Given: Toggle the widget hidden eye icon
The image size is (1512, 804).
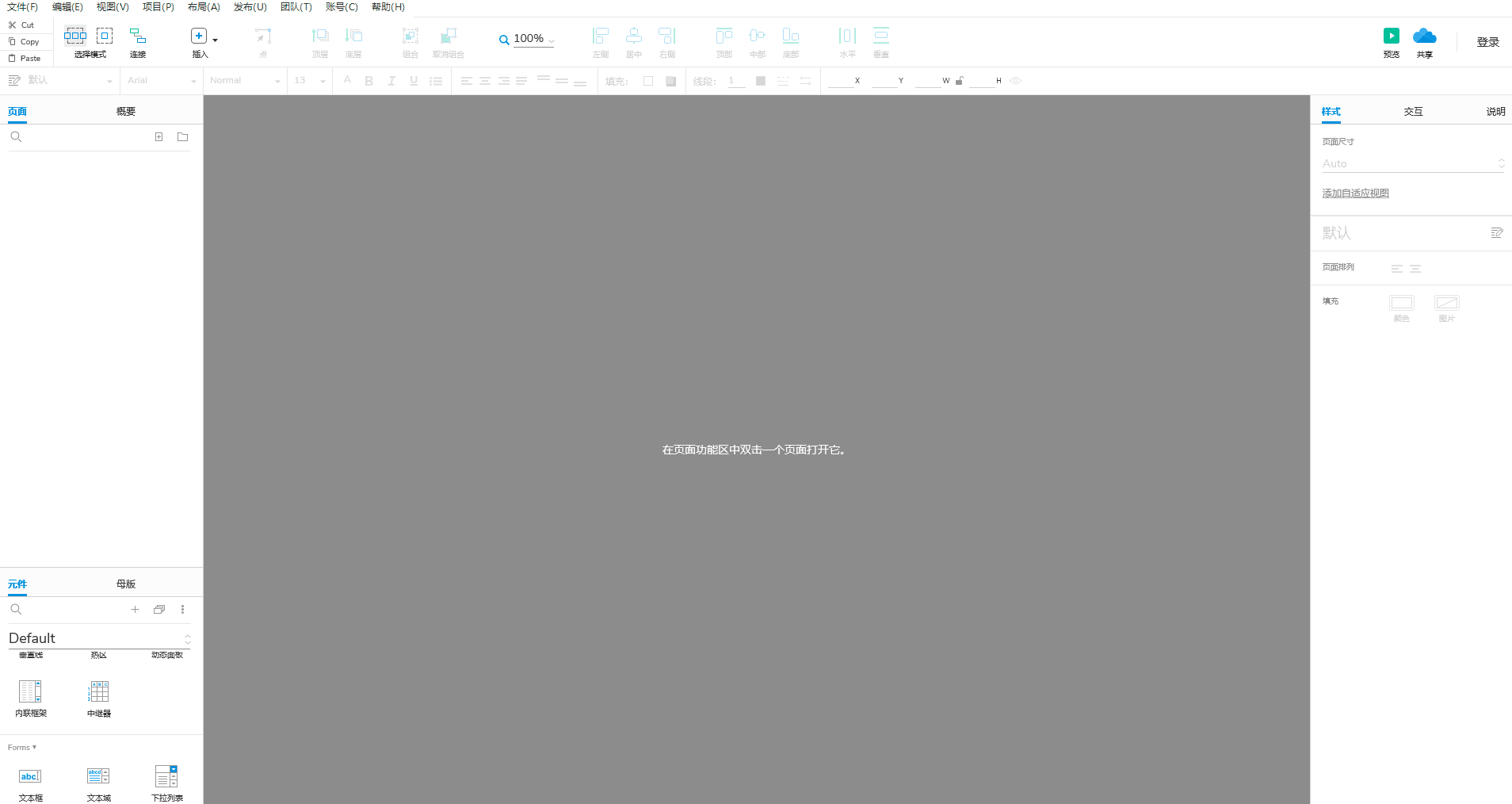Looking at the screenshot, I should [1015, 81].
